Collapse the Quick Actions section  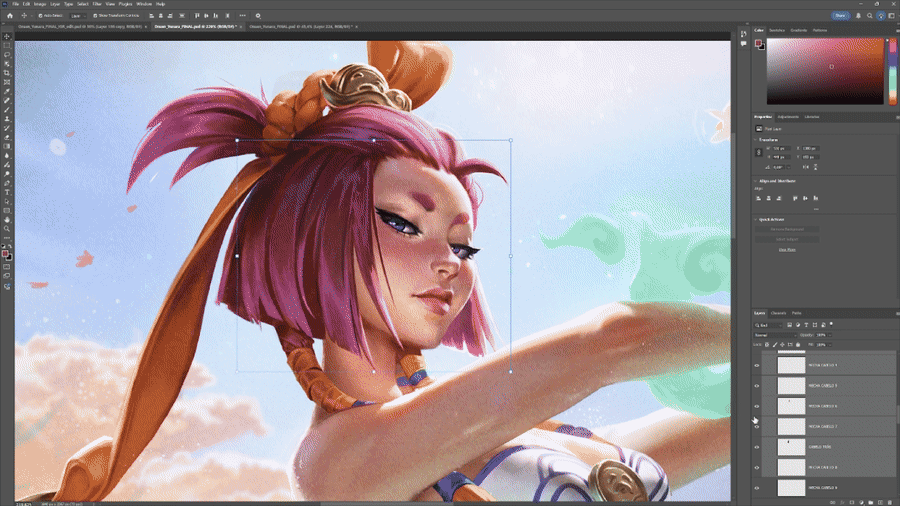[x=755, y=219]
